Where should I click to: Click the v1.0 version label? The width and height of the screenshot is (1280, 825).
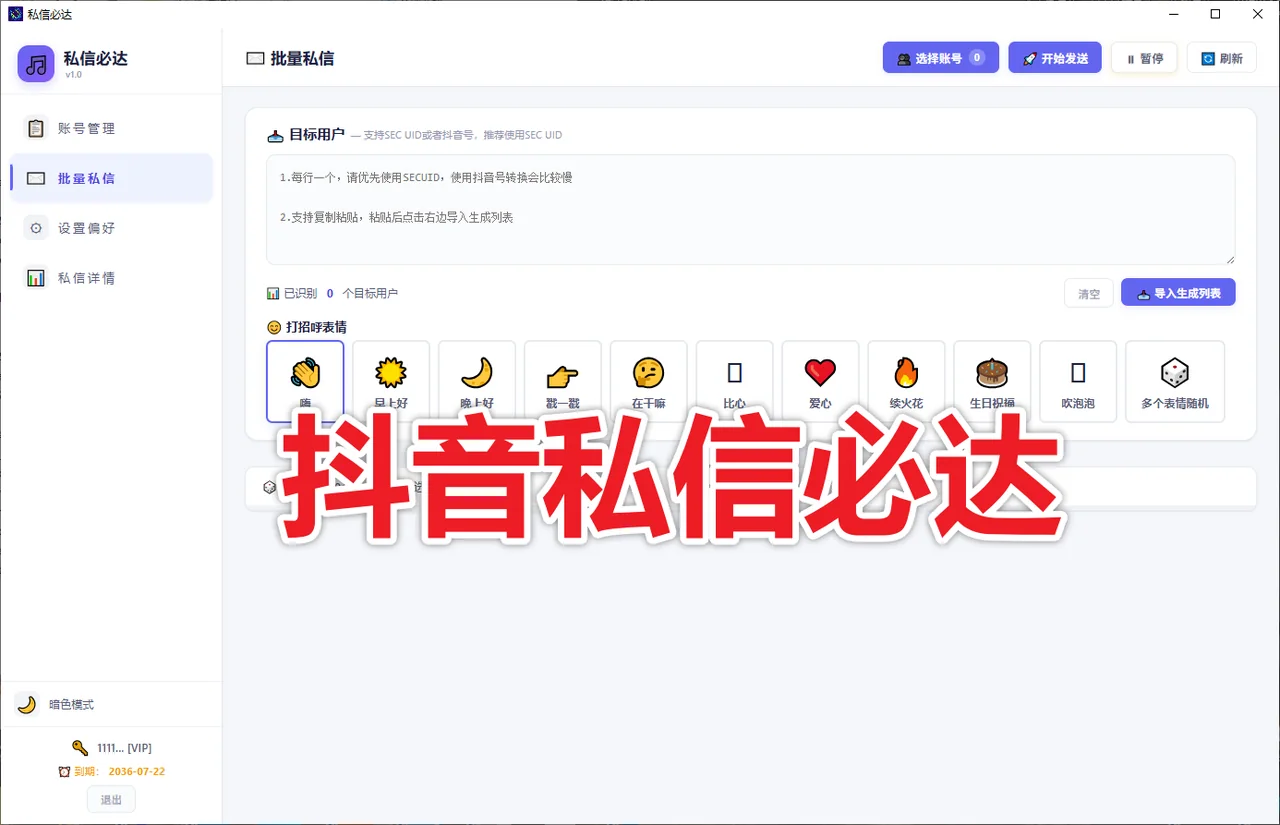pyautogui.click(x=74, y=74)
